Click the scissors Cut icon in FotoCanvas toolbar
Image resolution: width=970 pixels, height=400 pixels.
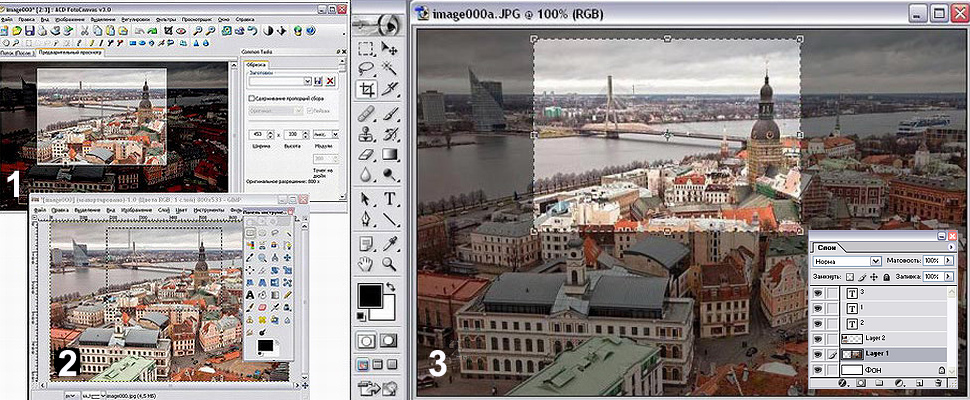click(x=84, y=30)
